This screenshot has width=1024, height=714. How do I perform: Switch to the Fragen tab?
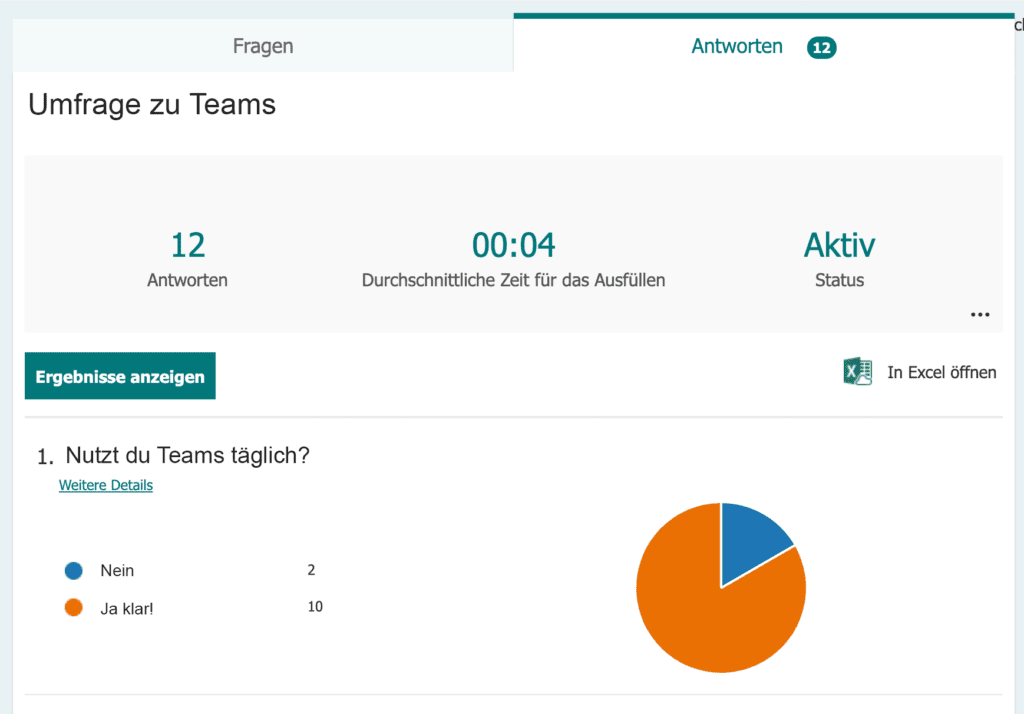[x=263, y=46]
